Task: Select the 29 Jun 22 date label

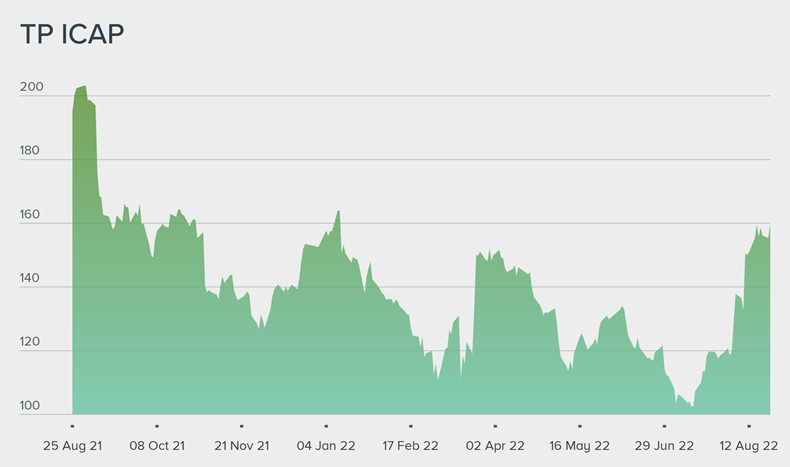Action: coord(665,445)
